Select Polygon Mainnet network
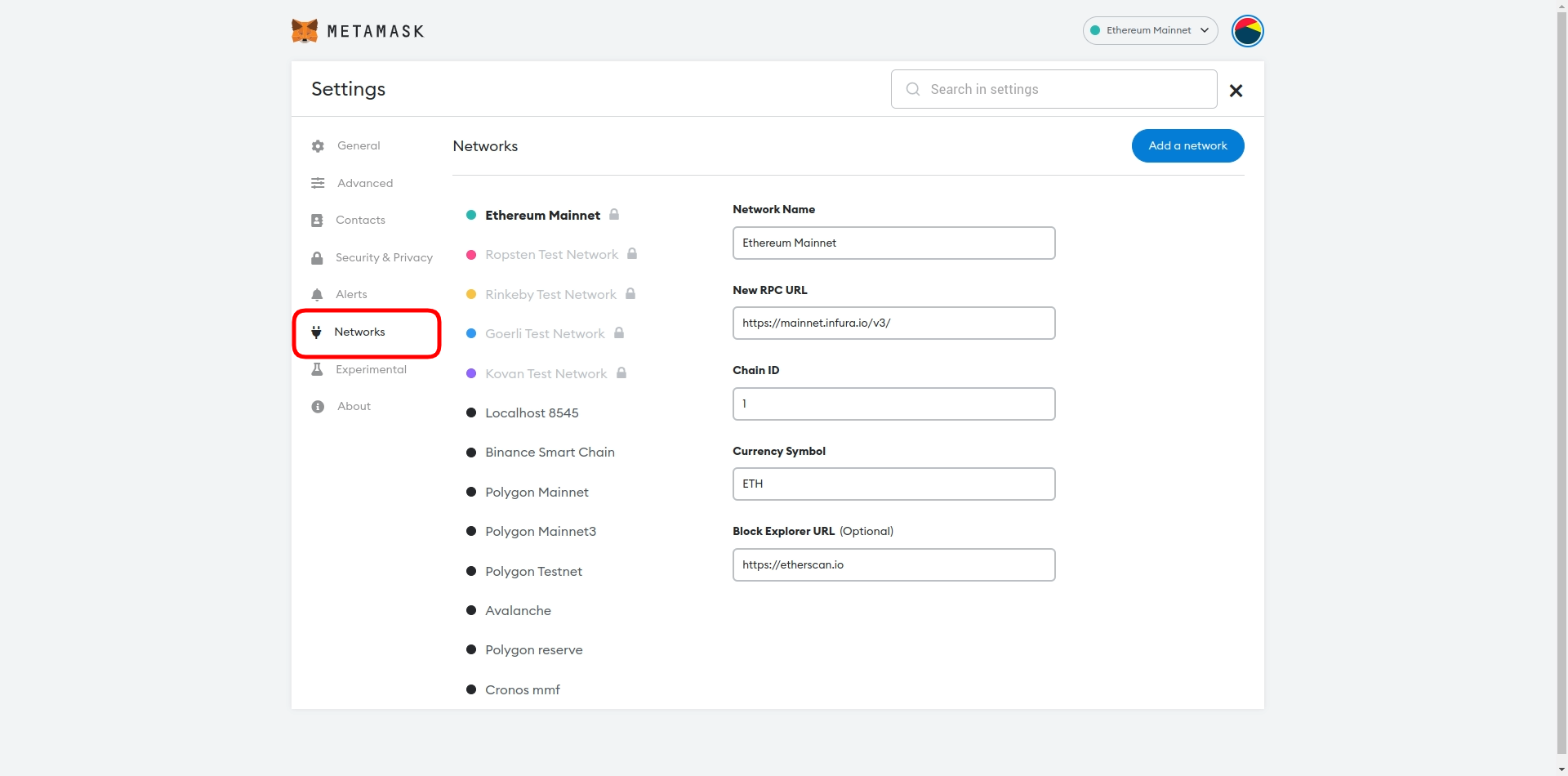Image resolution: width=1568 pixels, height=776 pixels. click(537, 492)
